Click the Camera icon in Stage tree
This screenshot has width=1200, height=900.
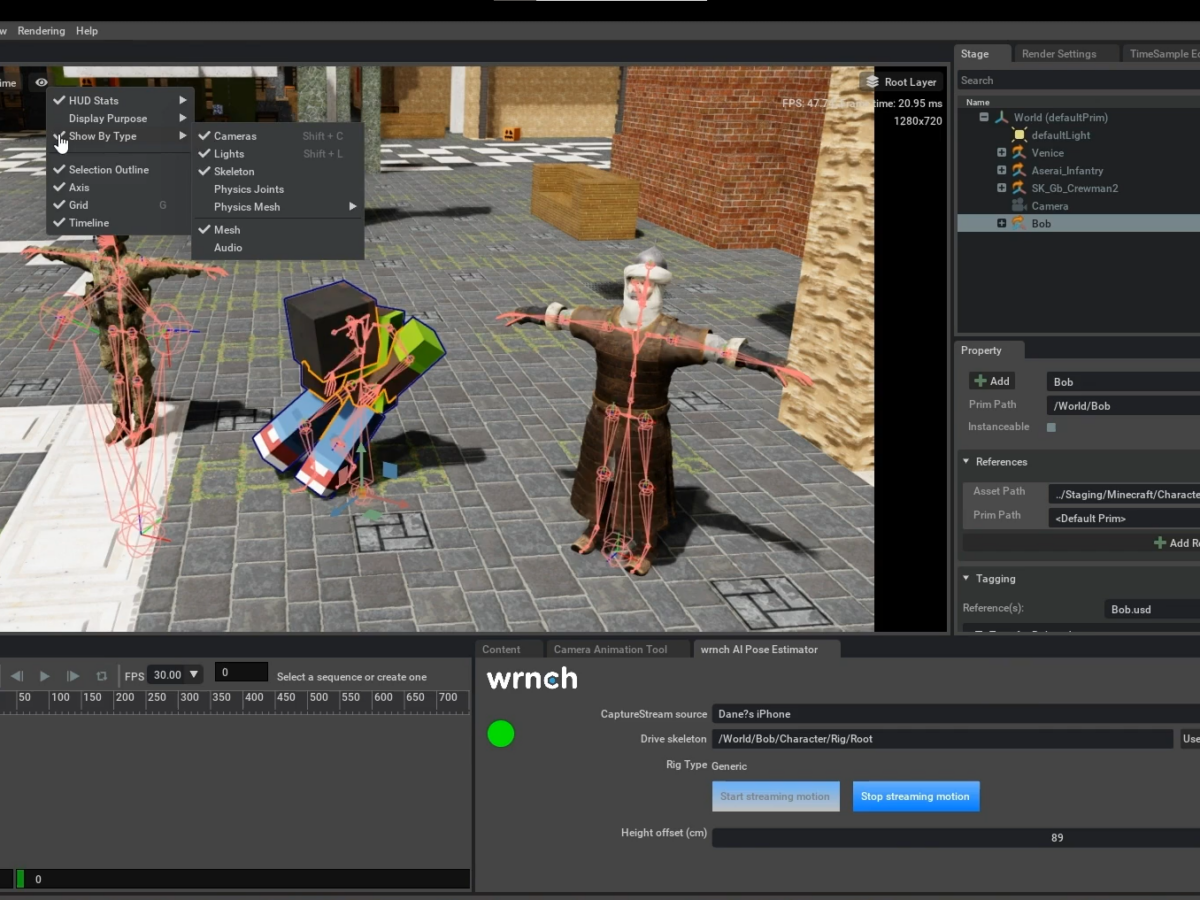click(x=1019, y=206)
